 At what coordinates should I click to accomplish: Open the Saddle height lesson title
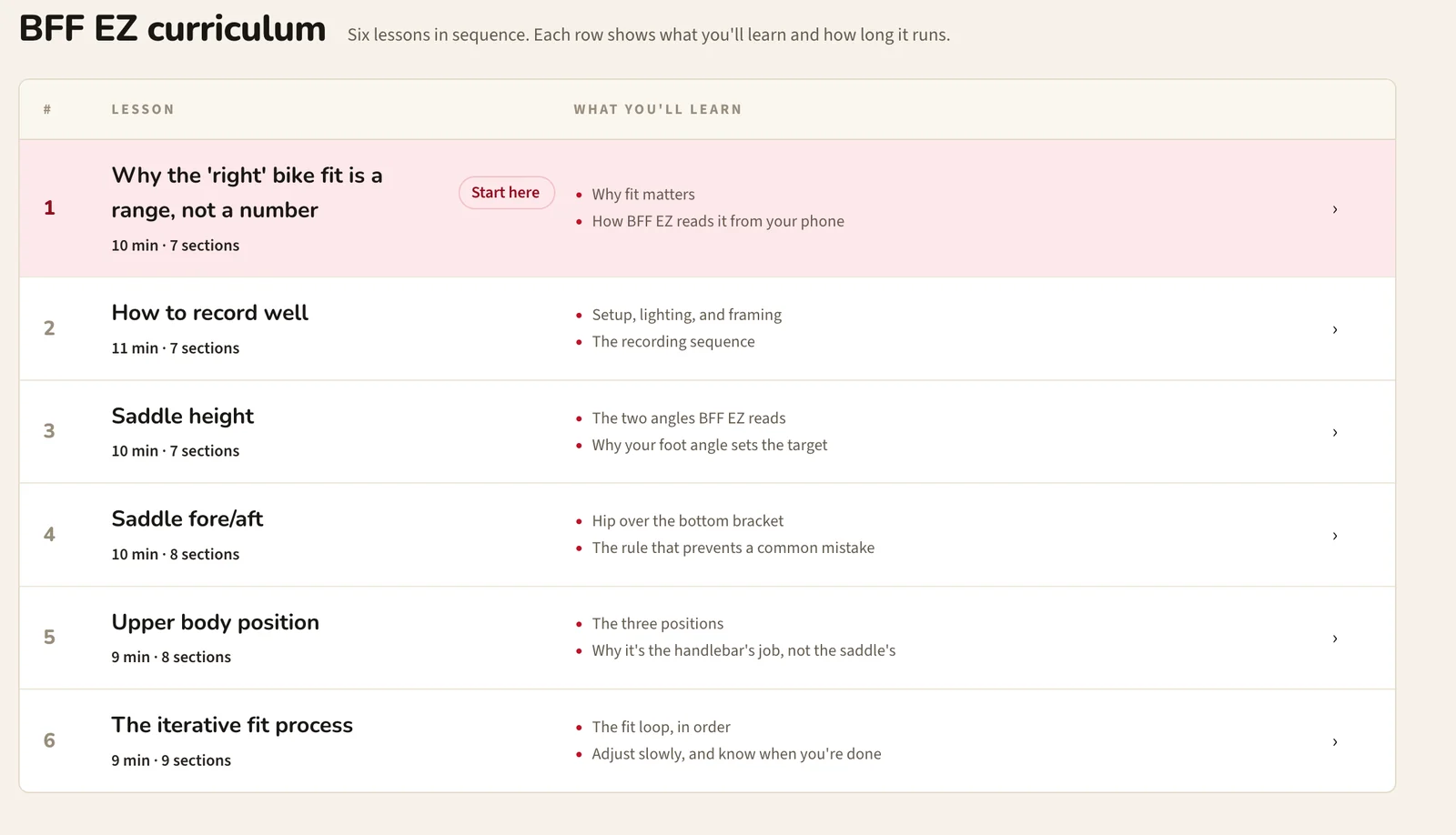tap(183, 416)
